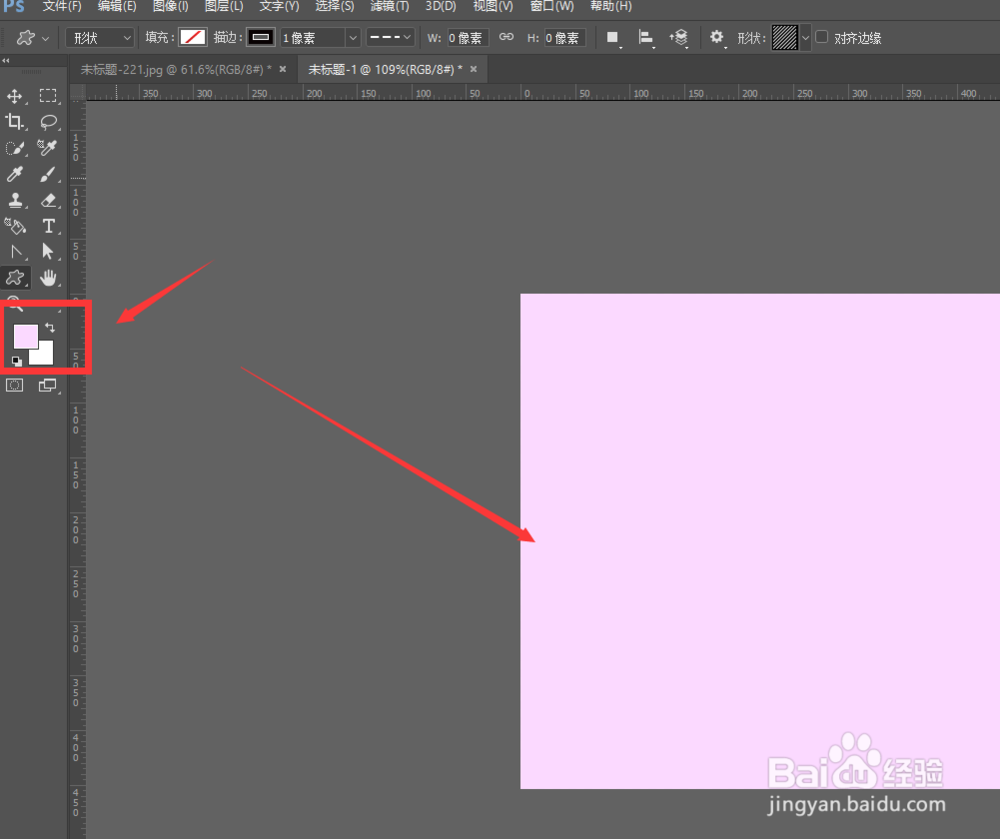Open the 滤镜(T) menu

tap(390, 6)
